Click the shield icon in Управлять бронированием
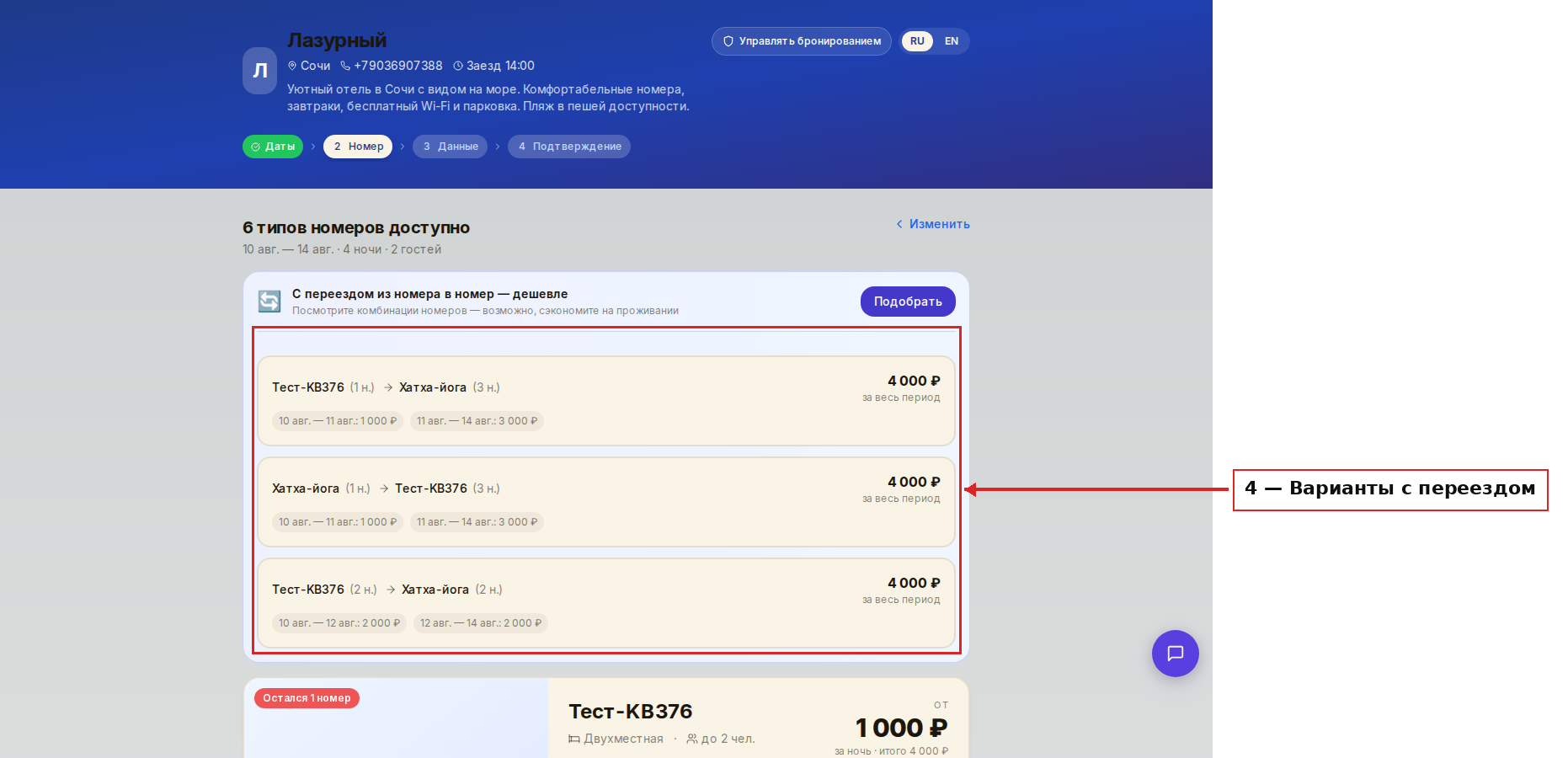This screenshot has height=758, width=1568. click(x=728, y=41)
